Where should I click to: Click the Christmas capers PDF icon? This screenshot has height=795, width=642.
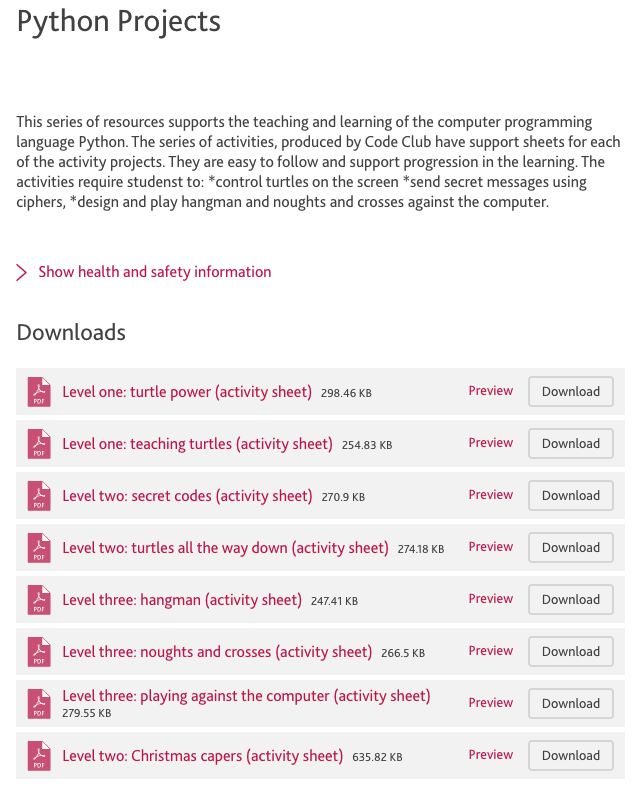[39, 756]
